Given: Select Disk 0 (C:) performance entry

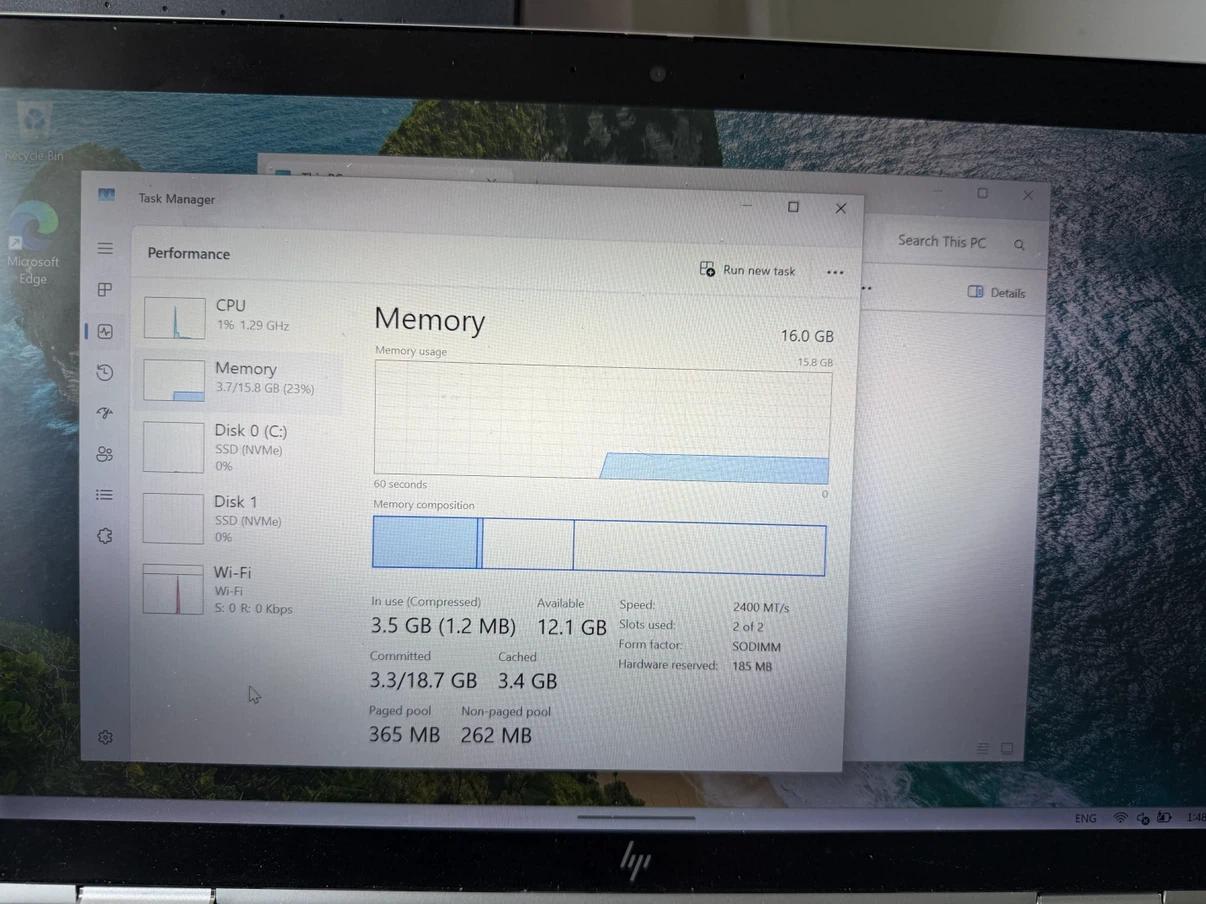Looking at the screenshot, I should [x=240, y=447].
